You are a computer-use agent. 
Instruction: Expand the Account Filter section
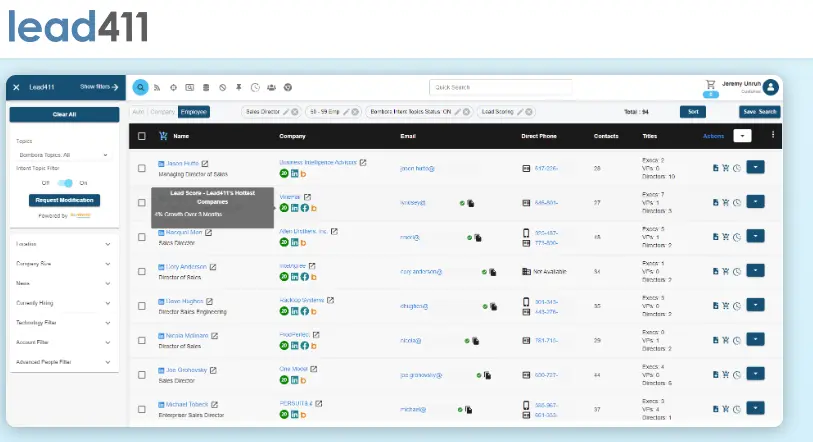[64, 342]
